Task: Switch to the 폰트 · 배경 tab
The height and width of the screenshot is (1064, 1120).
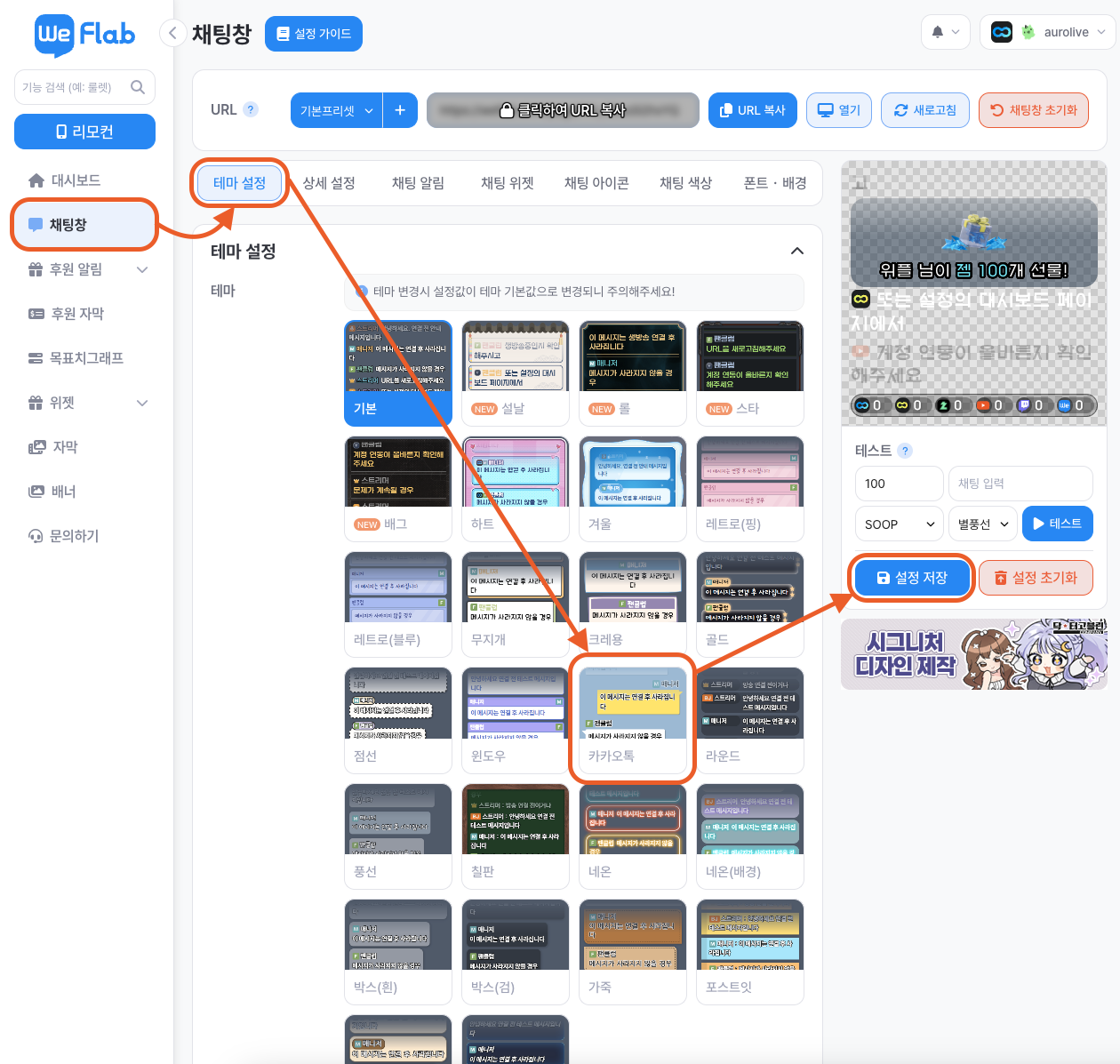Action: point(774,183)
